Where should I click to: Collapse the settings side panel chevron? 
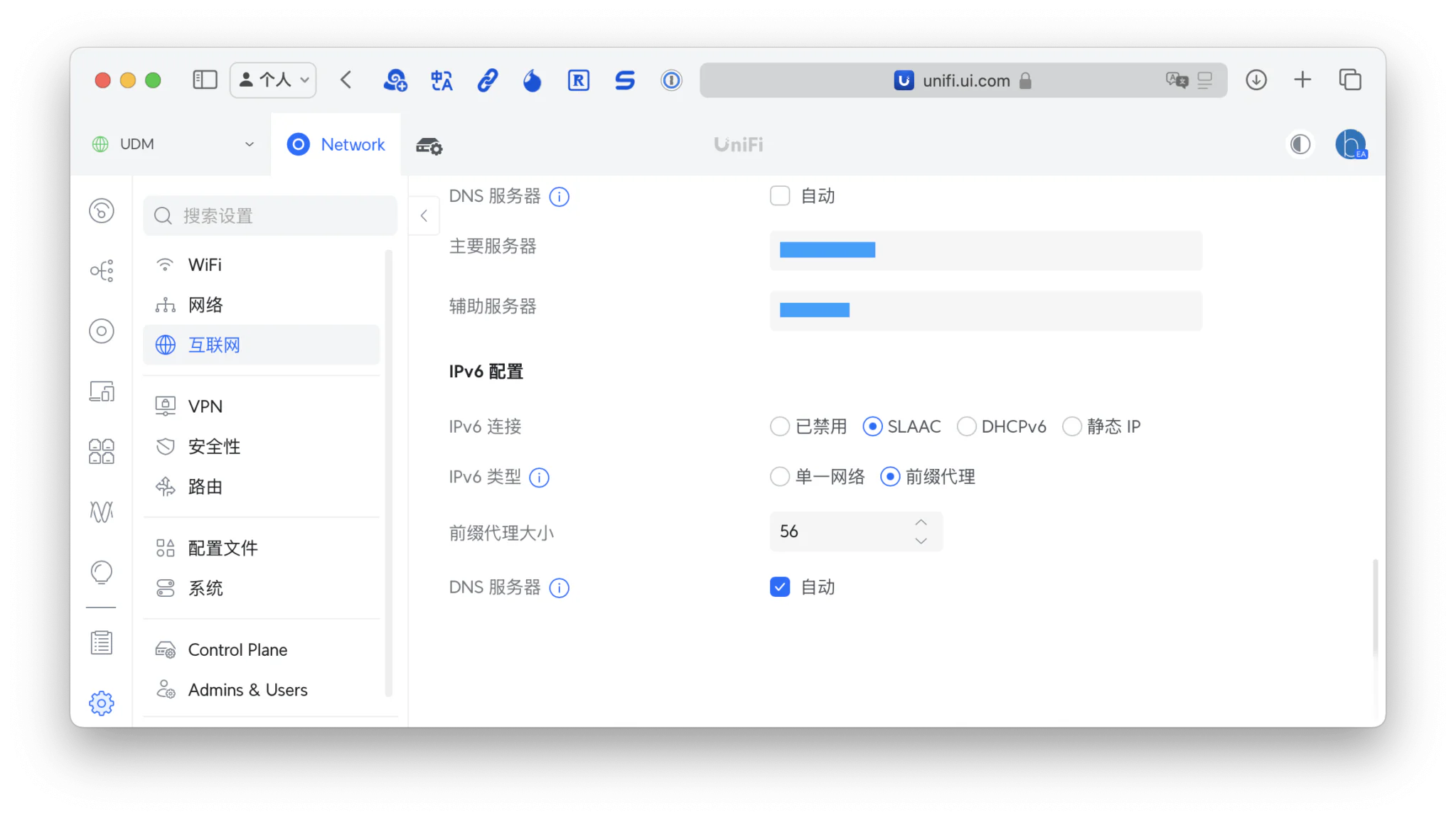424,216
